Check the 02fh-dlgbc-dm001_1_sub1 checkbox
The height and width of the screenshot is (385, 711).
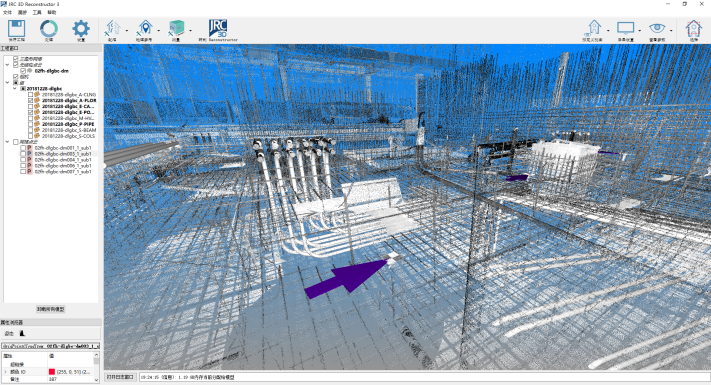coord(23,148)
